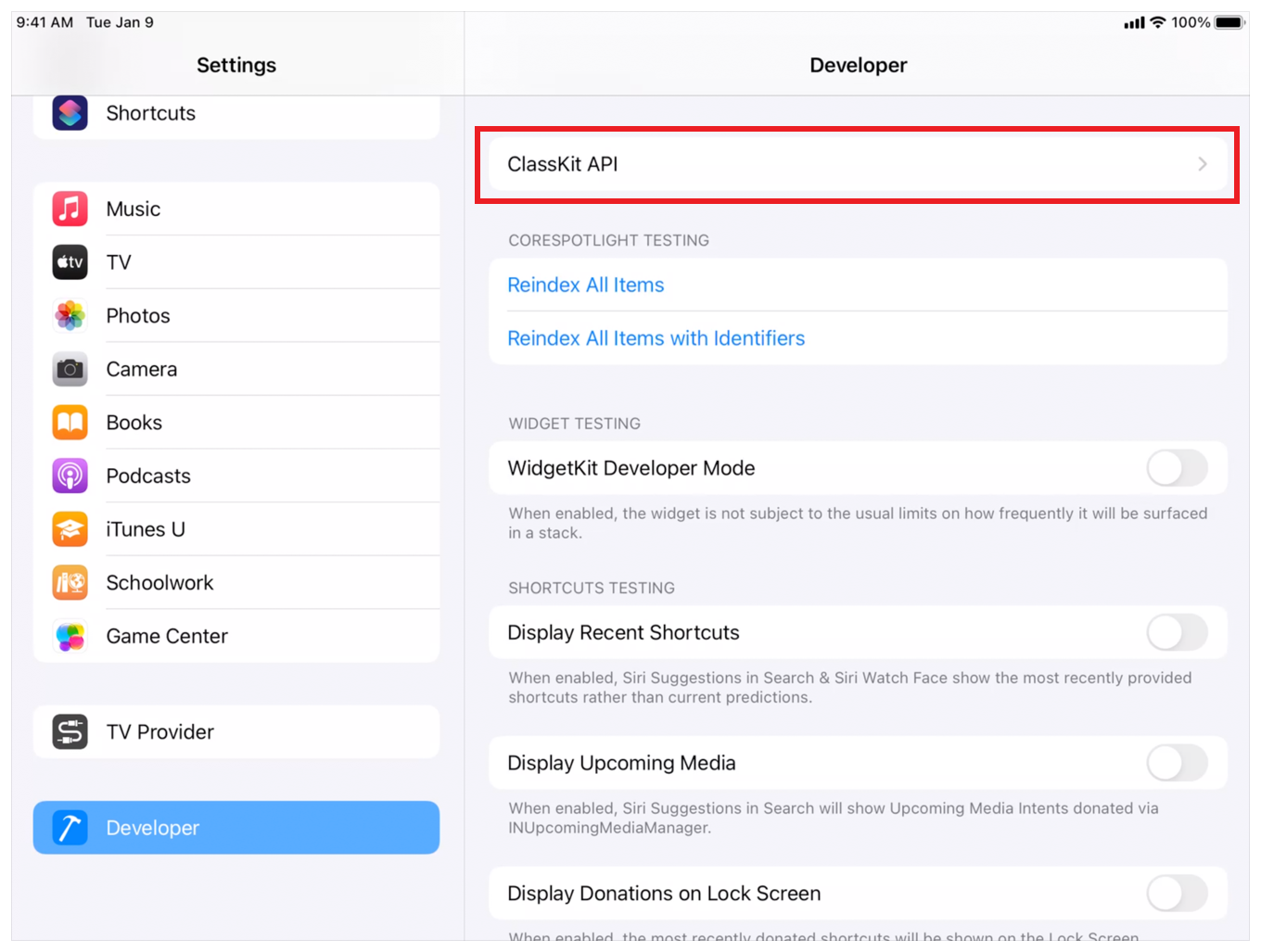Click the battery indicator in status bar

click(1229, 22)
